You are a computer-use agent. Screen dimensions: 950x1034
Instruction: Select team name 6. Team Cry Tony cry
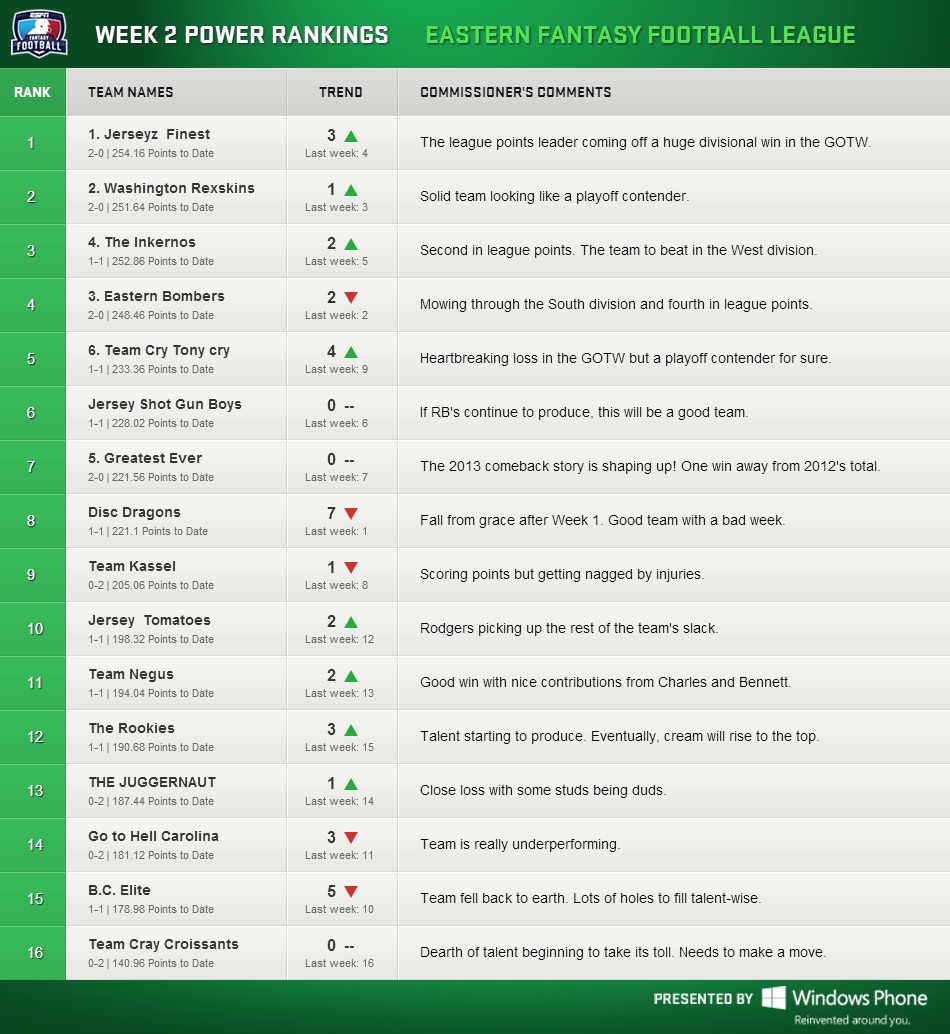coord(159,350)
